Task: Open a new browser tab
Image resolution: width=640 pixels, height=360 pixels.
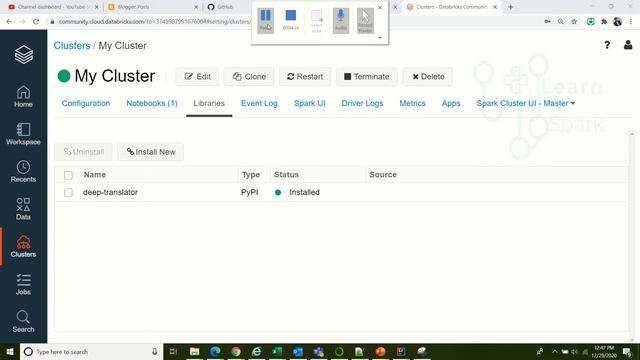Action: (511, 7)
